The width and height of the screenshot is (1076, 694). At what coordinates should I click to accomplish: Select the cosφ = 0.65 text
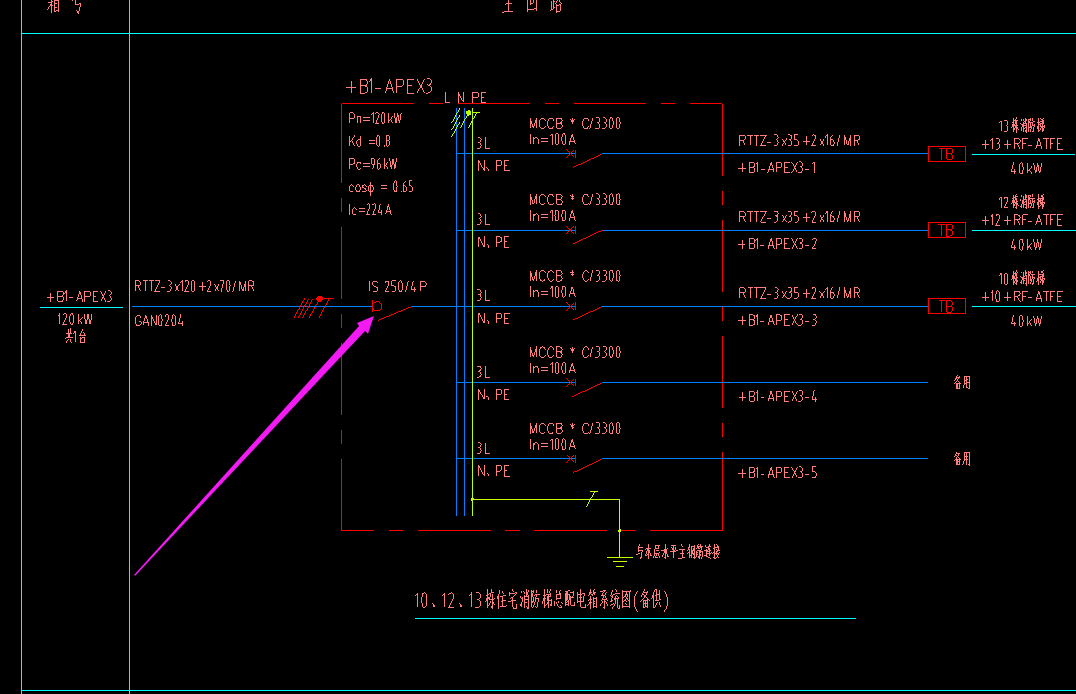click(x=381, y=187)
